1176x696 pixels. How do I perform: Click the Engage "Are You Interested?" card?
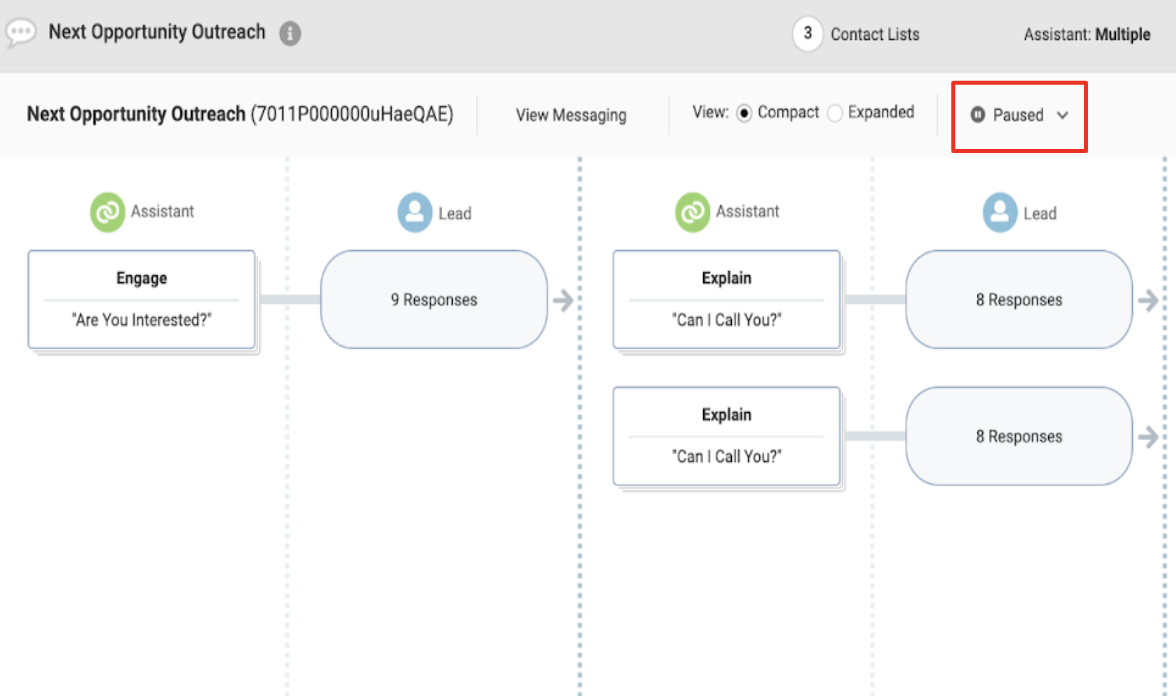(142, 299)
